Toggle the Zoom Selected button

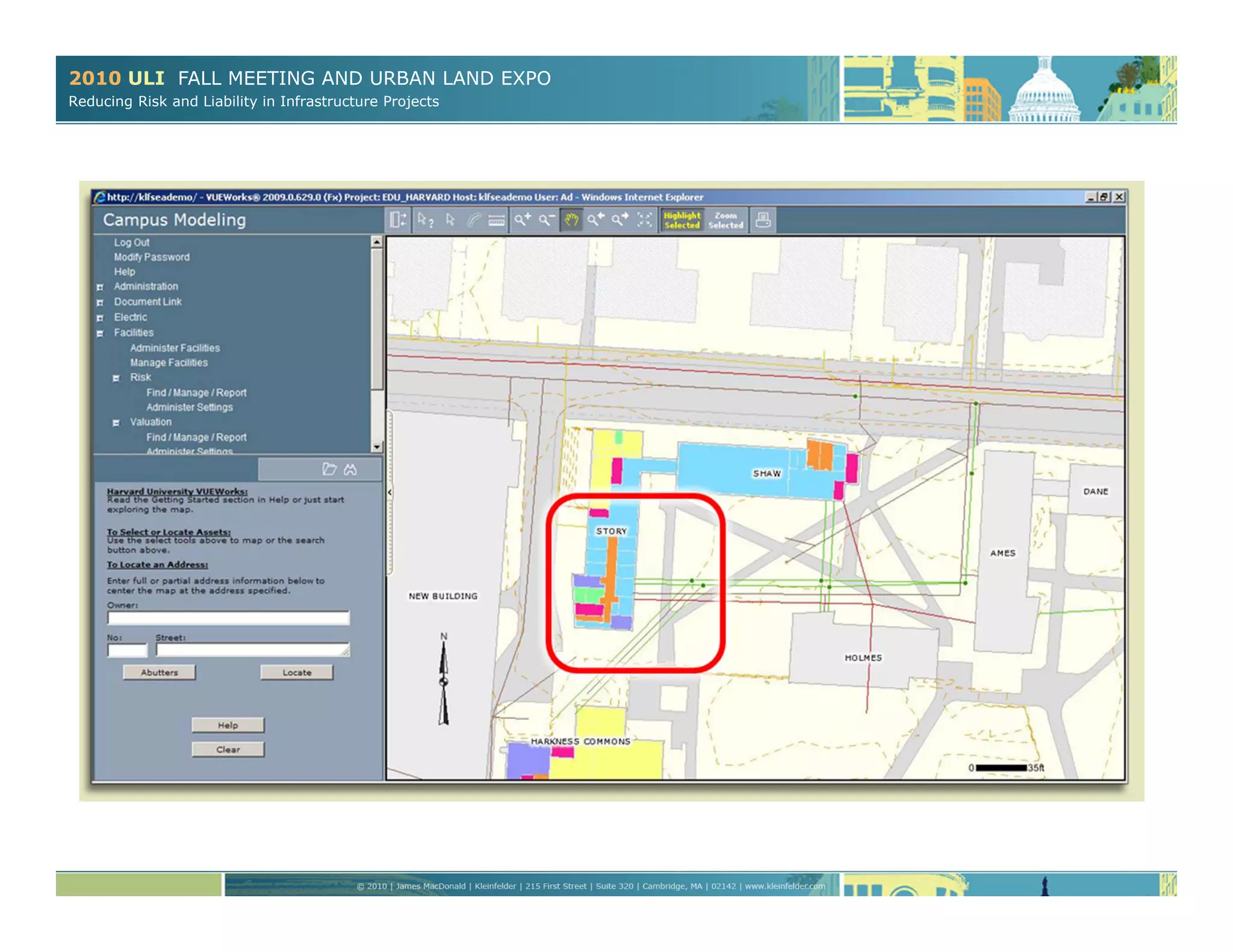pyautogui.click(x=725, y=220)
